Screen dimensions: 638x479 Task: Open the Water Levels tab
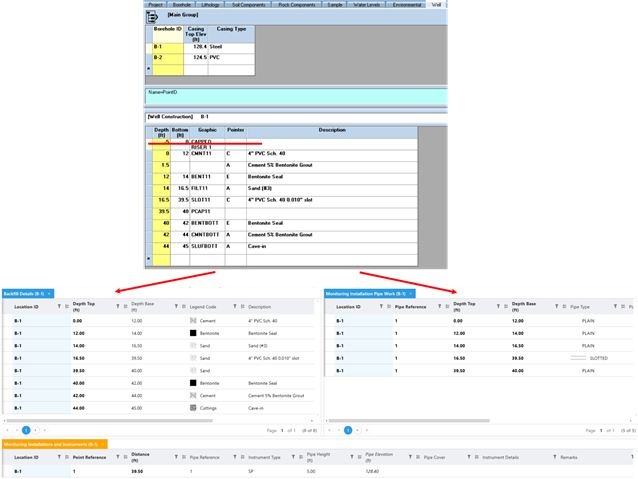point(367,5)
